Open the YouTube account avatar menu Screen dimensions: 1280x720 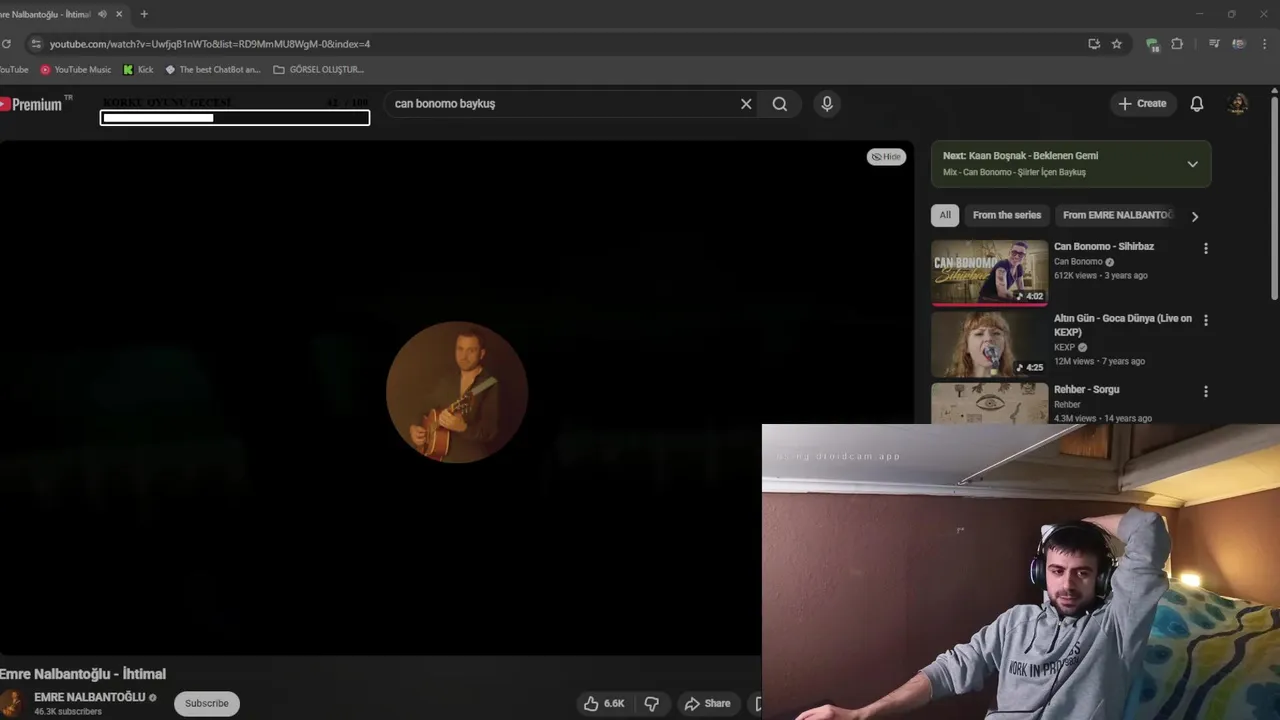pyautogui.click(x=1238, y=104)
